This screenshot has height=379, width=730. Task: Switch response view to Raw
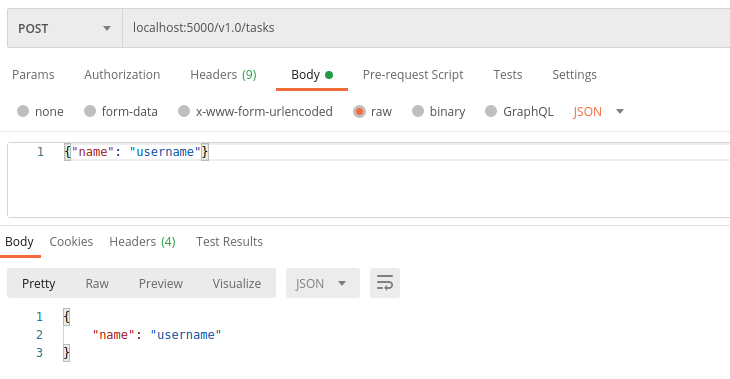[97, 284]
